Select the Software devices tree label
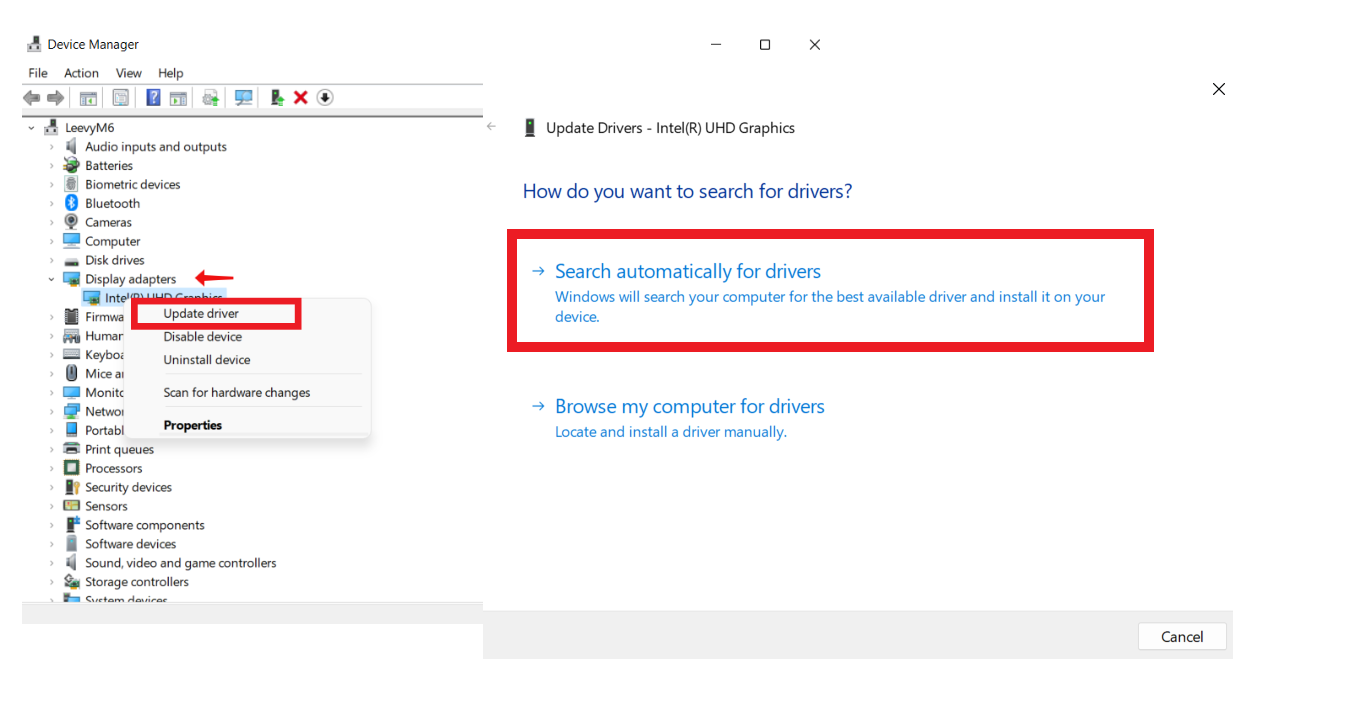The image size is (1350, 704). [x=131, y=544]
